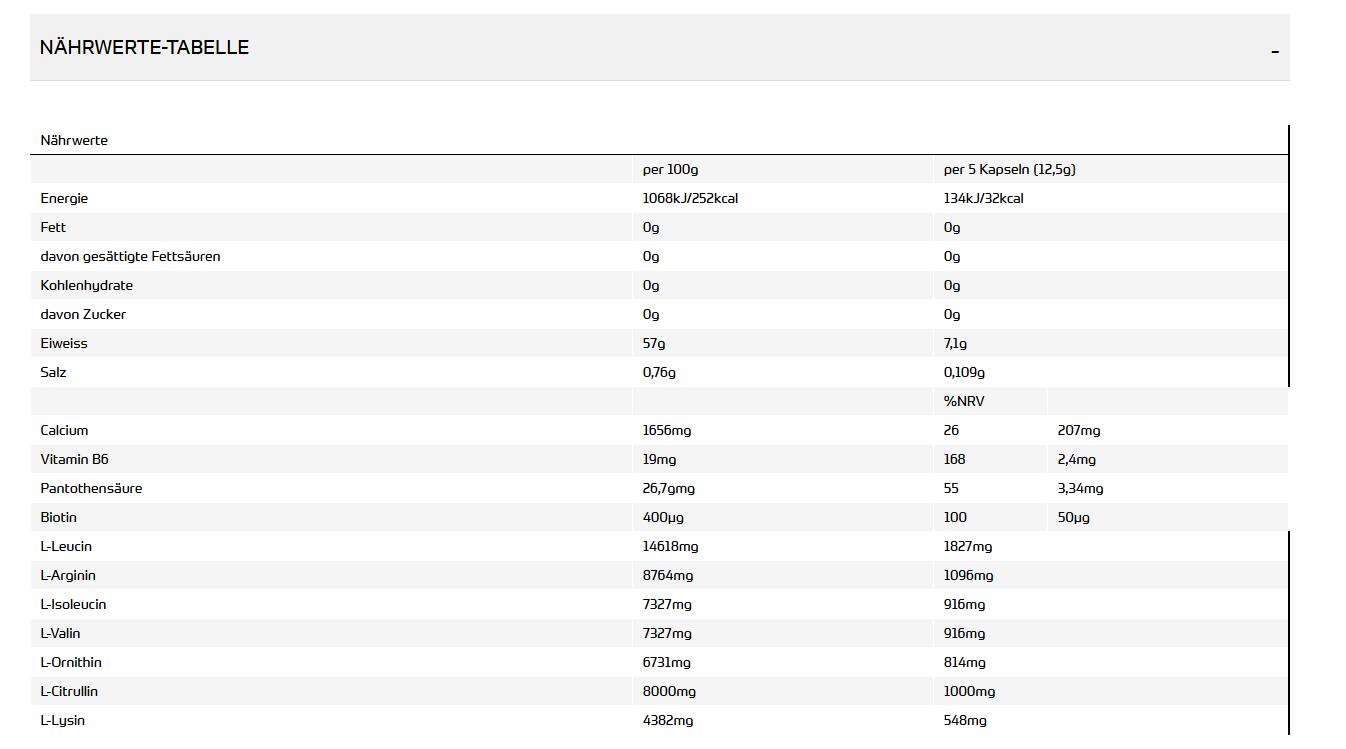Select the 'davon gesättigte Fettsäuren' row
Screen dimensions: 1346x749
pyautogui.click(x=659, y=256)
